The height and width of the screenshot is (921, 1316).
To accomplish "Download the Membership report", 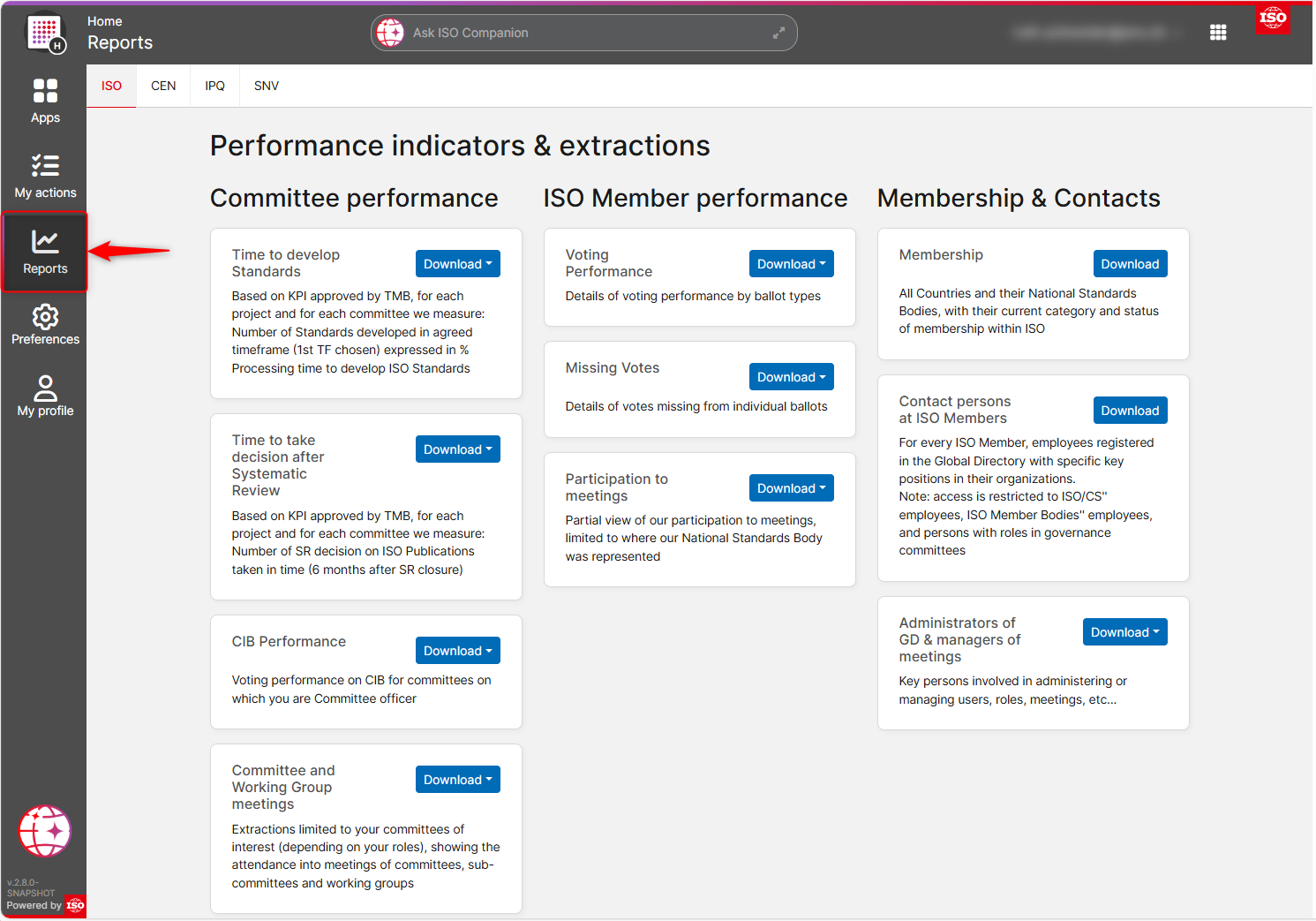I will click(x=1130, y=264).
